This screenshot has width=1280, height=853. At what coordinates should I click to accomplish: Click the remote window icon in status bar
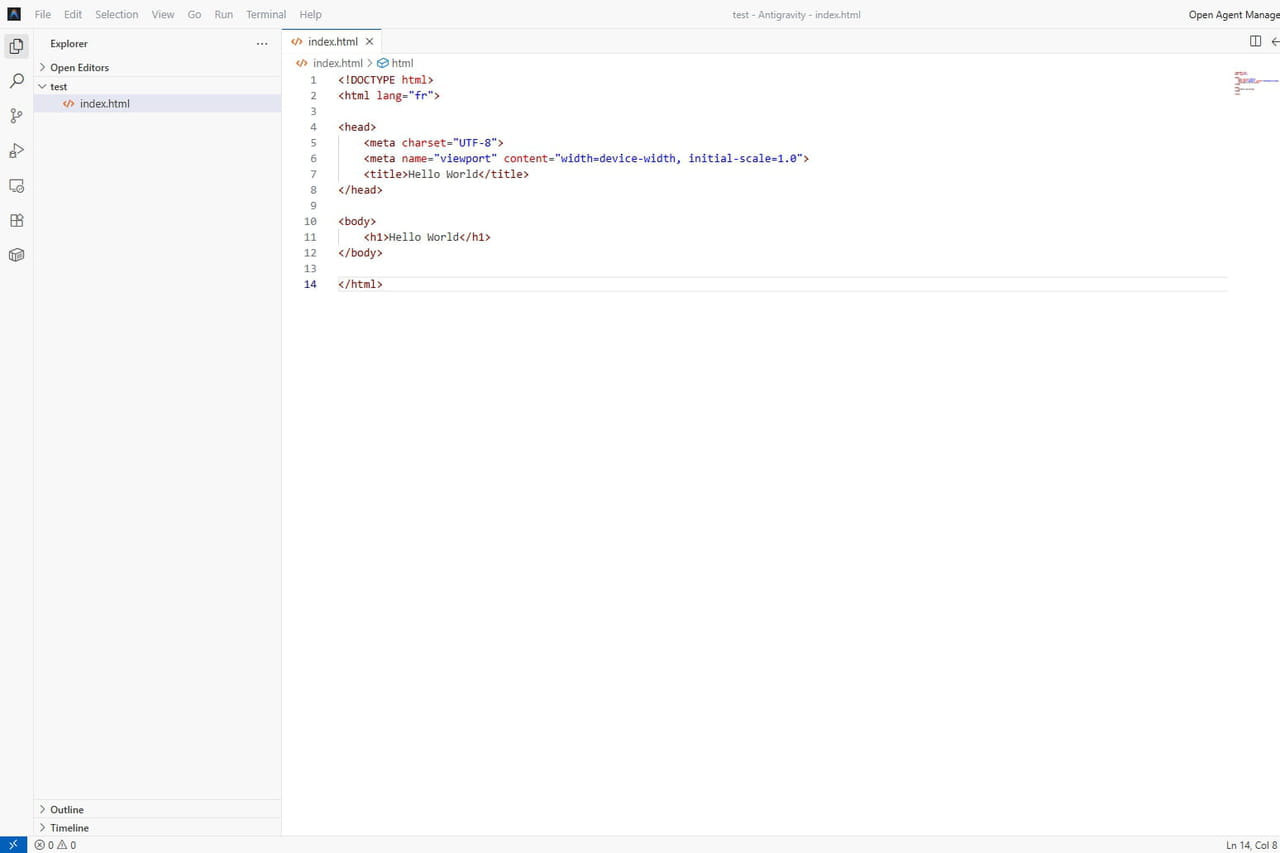pos(13,845)
